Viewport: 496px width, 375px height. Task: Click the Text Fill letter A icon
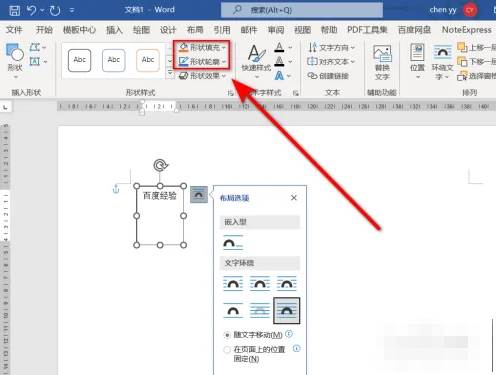click(279, 47)
